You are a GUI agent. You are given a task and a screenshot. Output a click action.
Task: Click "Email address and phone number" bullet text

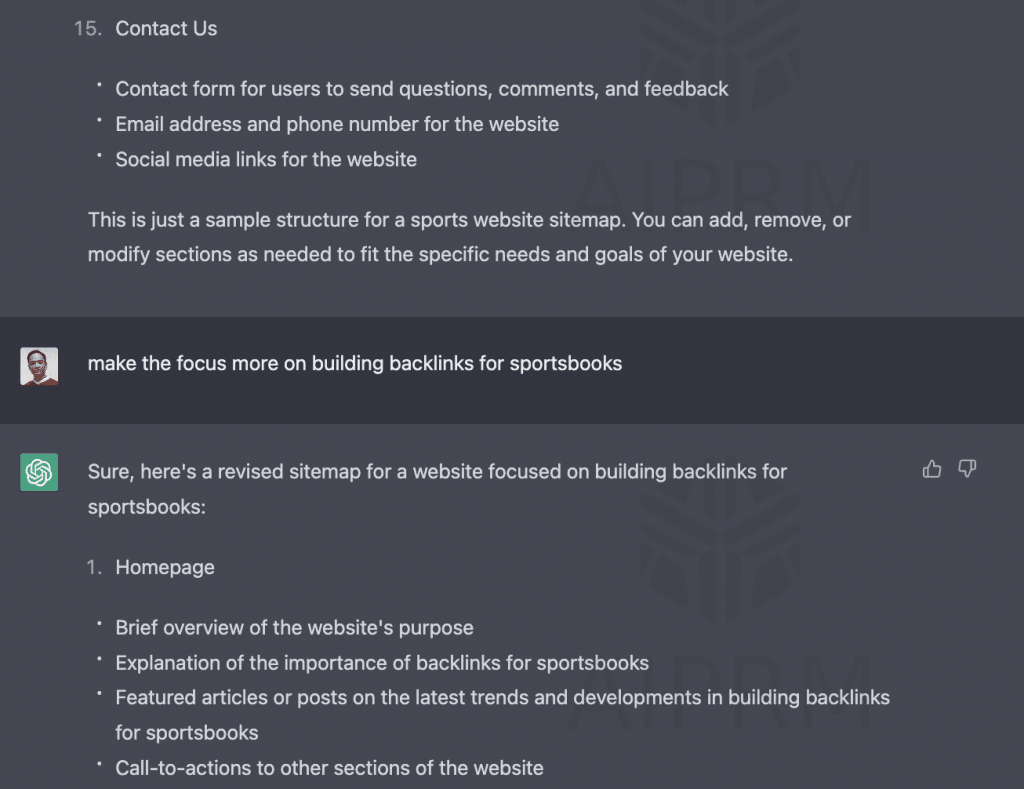pos(336,124)
